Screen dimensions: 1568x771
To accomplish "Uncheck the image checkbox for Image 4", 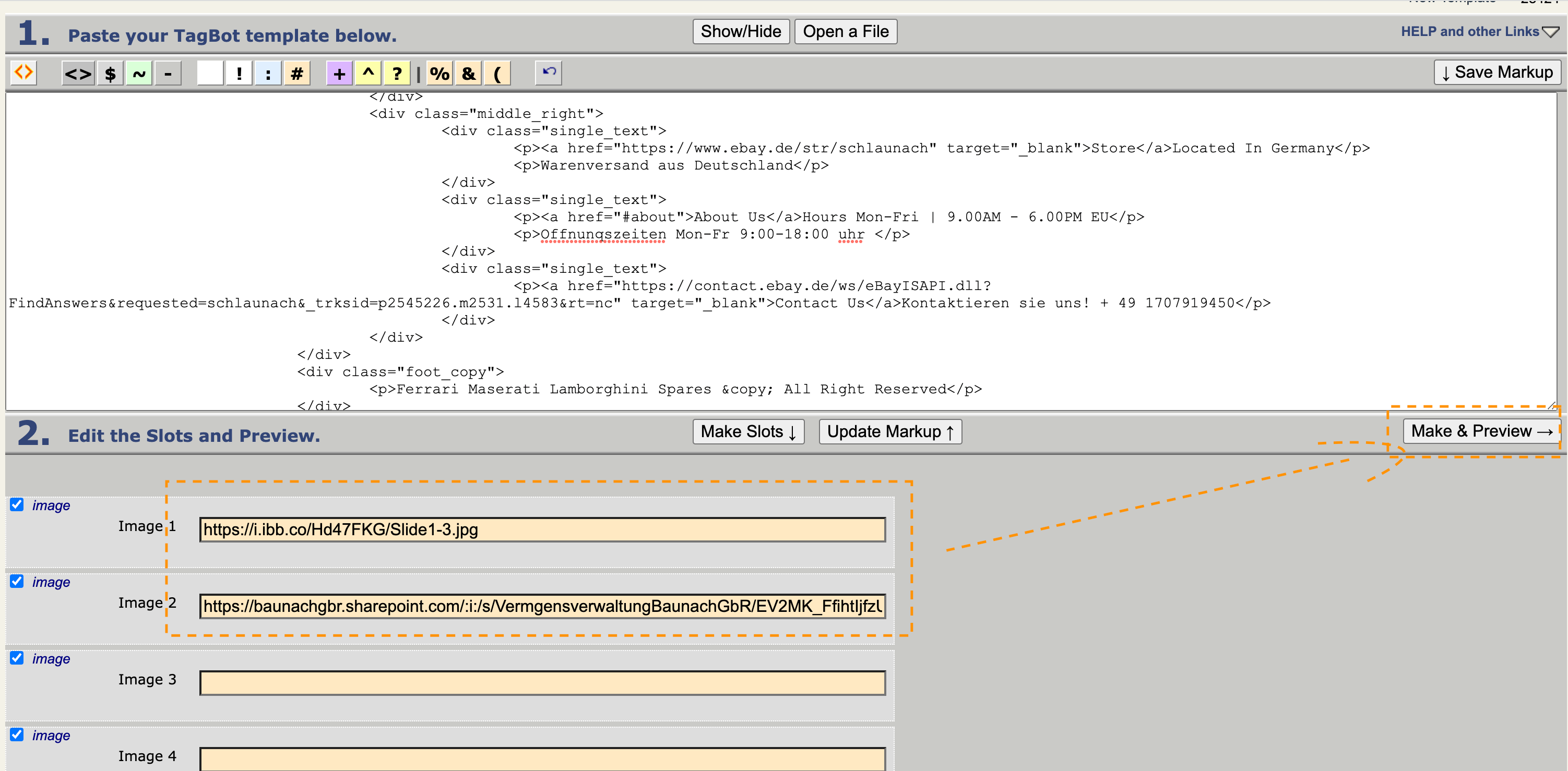I will [x=17, y=734].
